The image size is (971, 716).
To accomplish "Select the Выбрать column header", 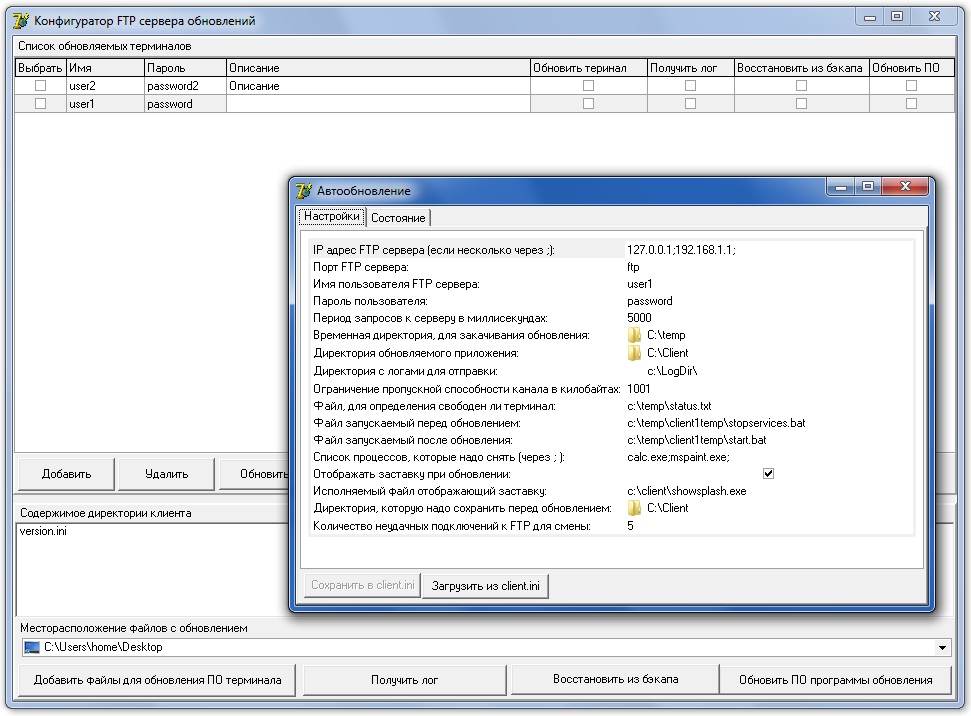I will click(40, 68).
